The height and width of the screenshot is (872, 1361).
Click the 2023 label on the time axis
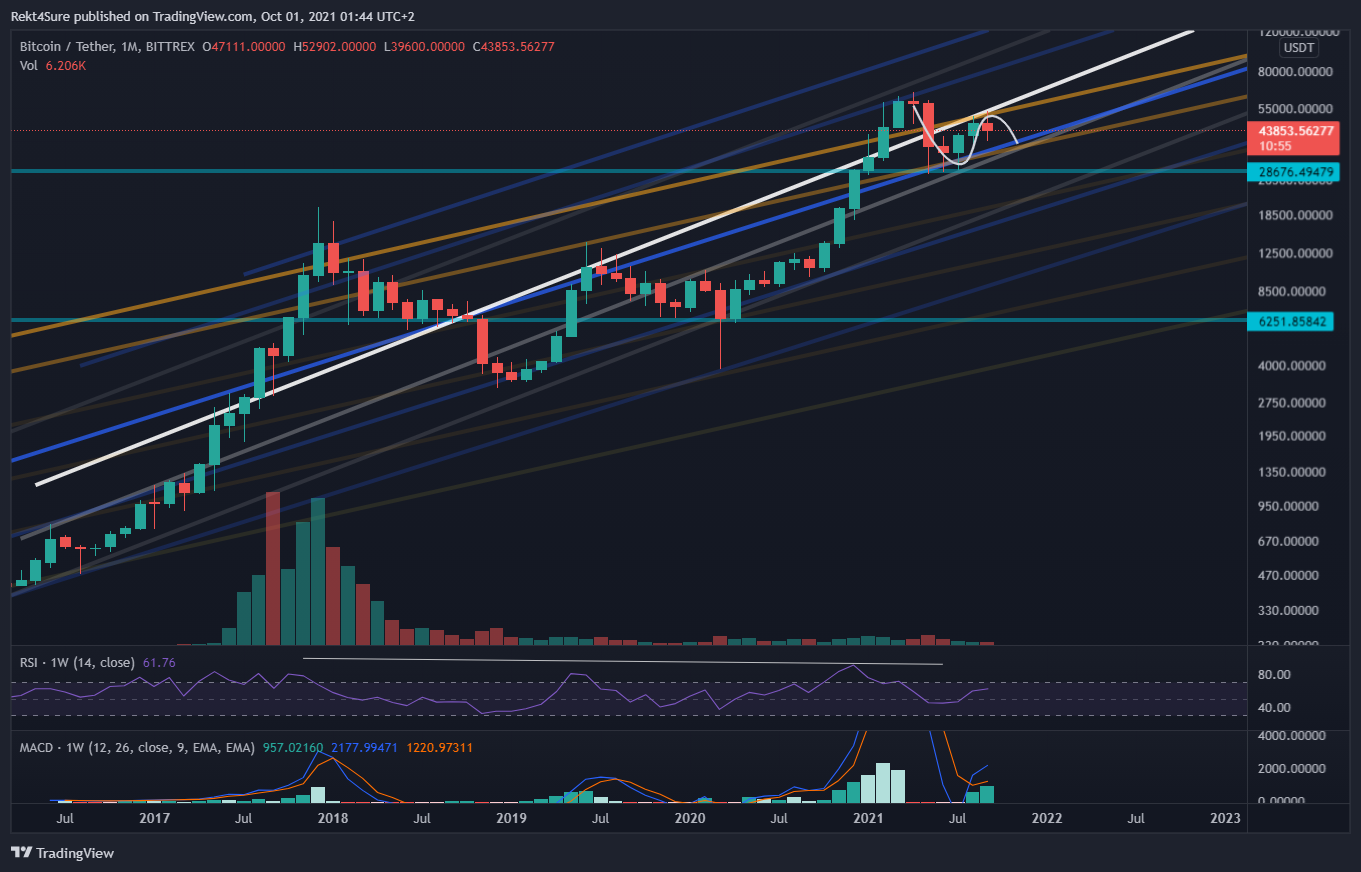pos(1225,818)
